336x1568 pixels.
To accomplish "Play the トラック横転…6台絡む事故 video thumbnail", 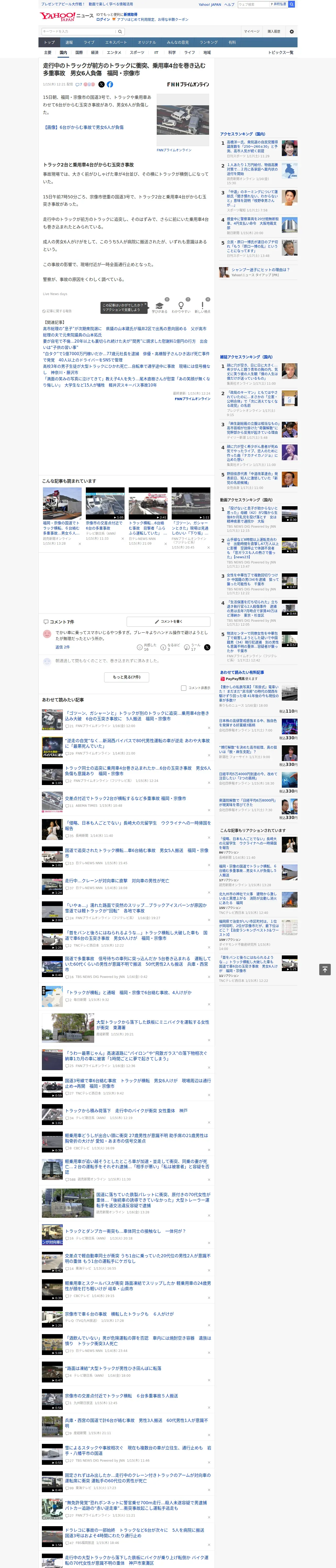I will (x=148, y=503).
